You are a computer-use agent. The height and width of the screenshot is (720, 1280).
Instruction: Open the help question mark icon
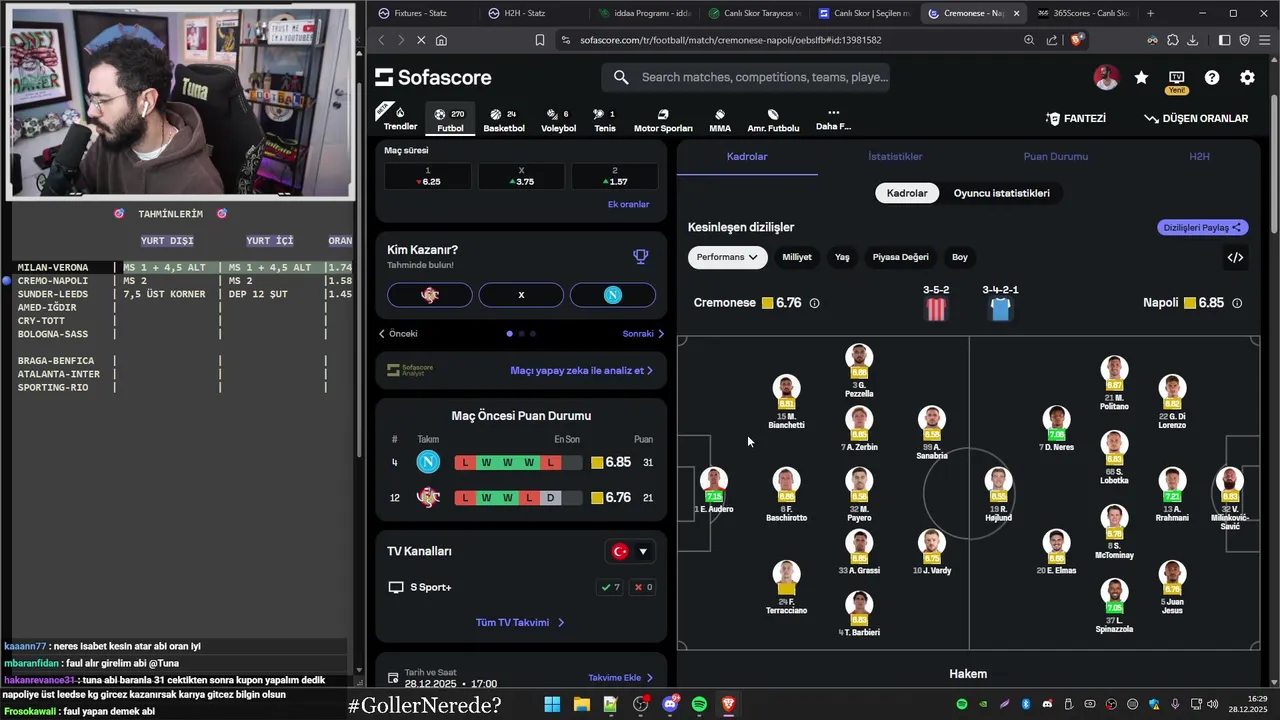click(1212, 78)
